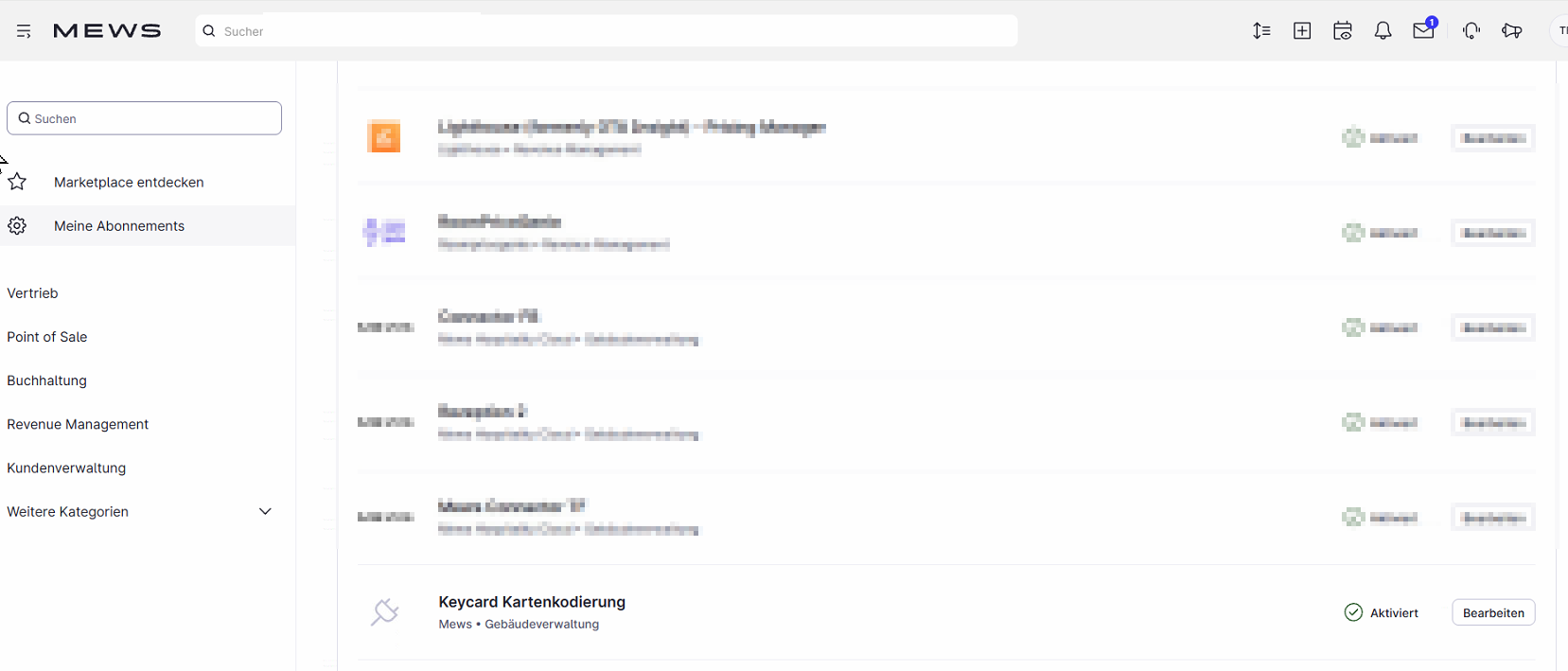The image size is (1568, 671).
Task: Click the Aktiviert status checkmark
Action: pyautogui.click(x=1353, y=612)
